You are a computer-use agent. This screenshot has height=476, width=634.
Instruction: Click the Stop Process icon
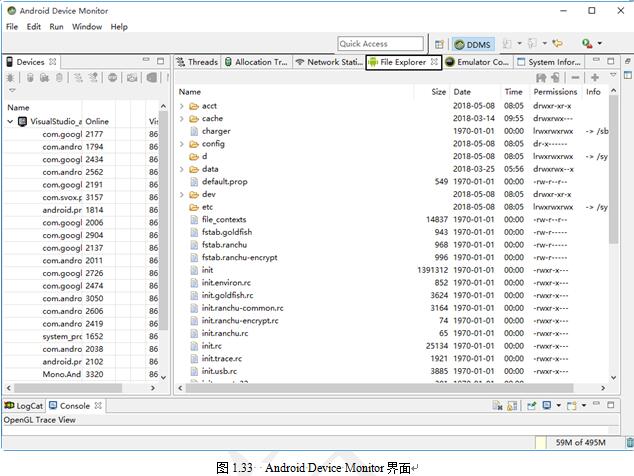coord(112,78)
